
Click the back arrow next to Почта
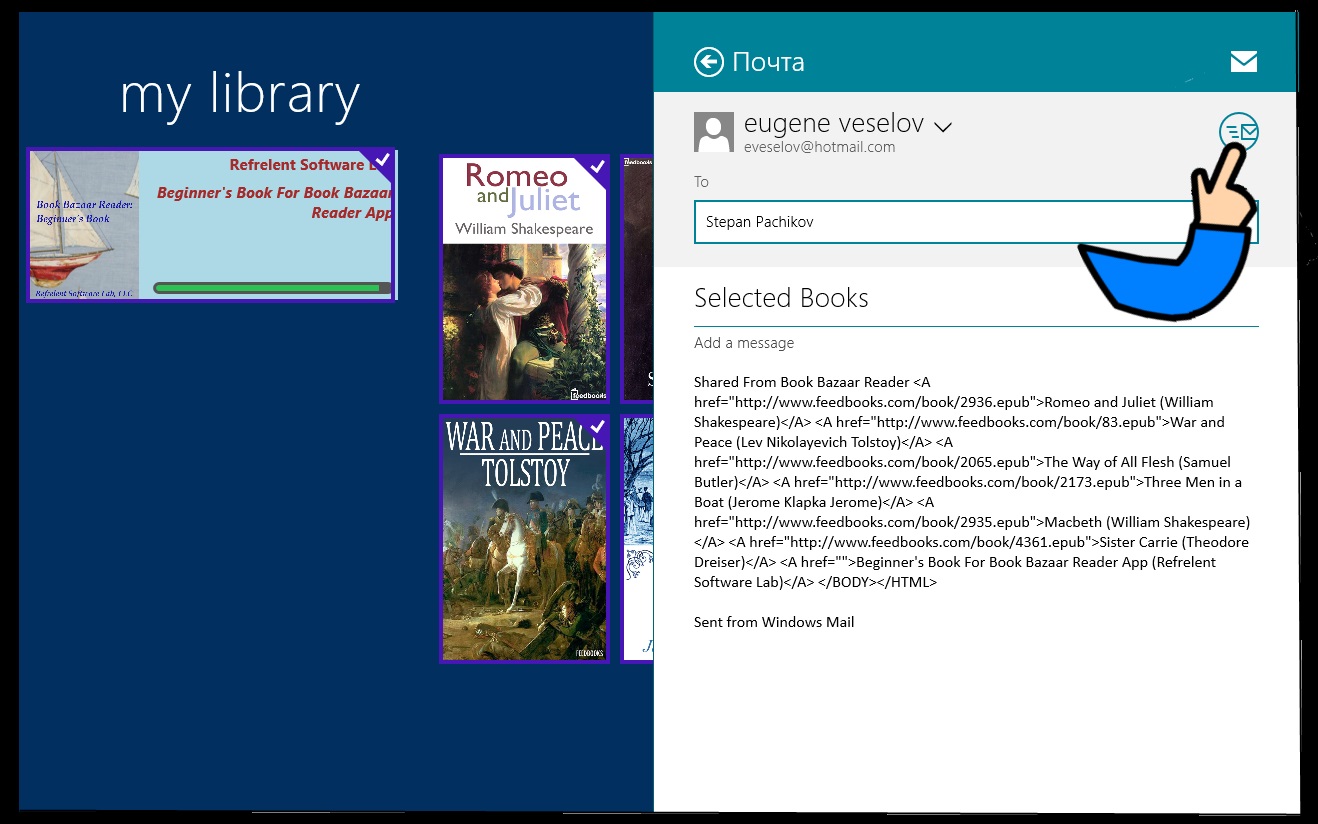(709, 62)
